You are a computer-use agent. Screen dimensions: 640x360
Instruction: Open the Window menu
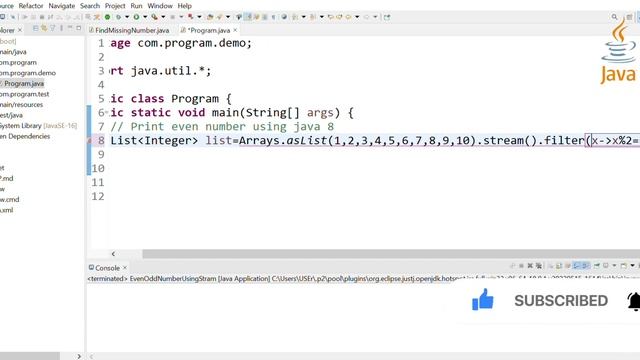160,6
